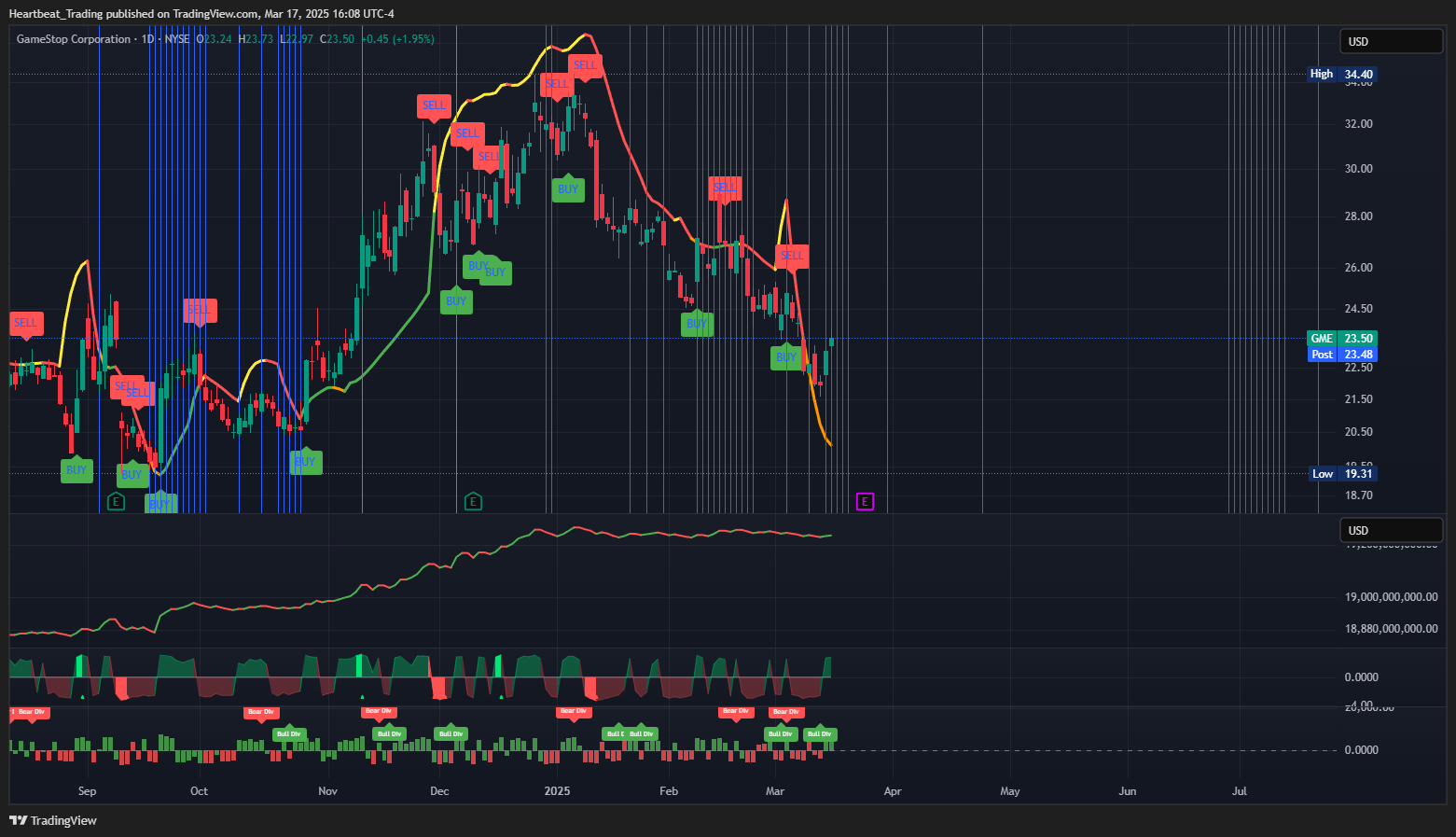The height and width of the screenshot is (837, 1456).
Task: Click the Apr label on time axis
Action: pyautogui.click(x=893, y=791)
